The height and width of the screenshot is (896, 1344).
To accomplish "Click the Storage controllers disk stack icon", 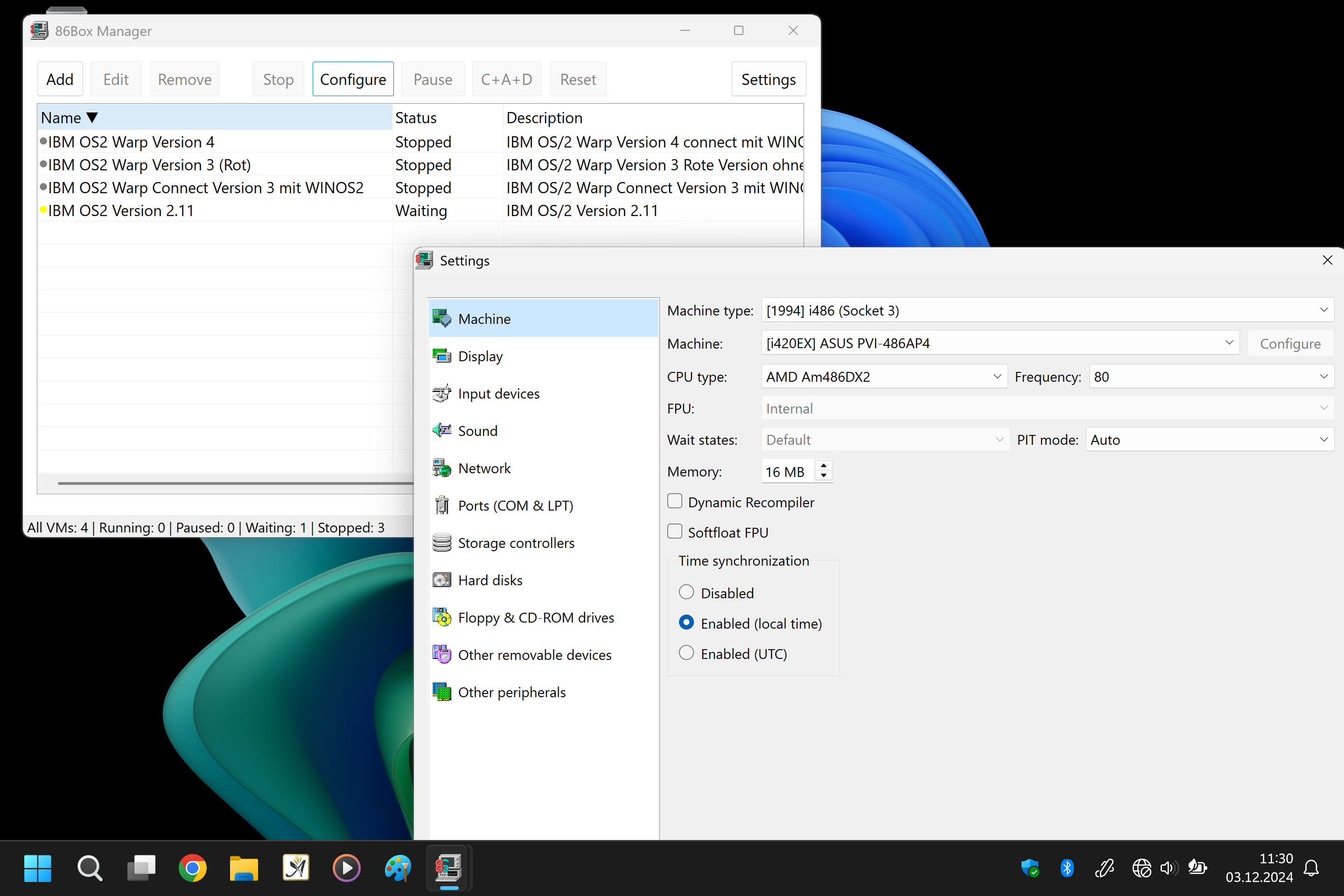I will pos(442,542).
